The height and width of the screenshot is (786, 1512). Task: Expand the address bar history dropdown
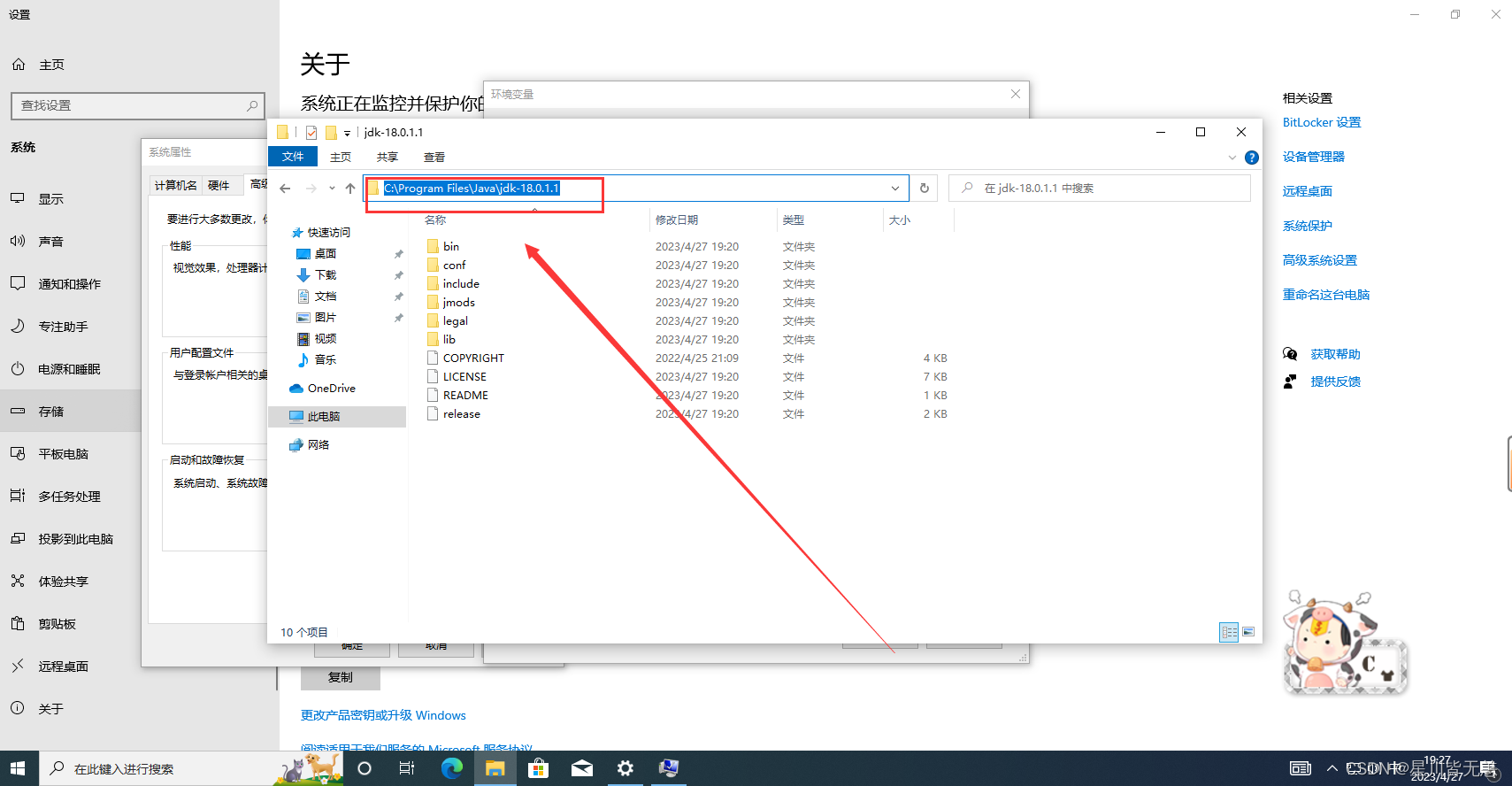pos(895,189)
